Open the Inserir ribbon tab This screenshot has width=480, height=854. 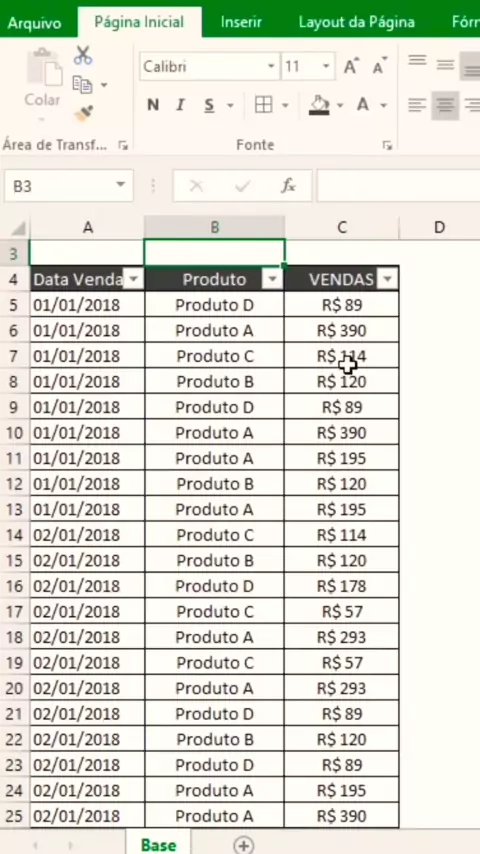click(241, 22)
